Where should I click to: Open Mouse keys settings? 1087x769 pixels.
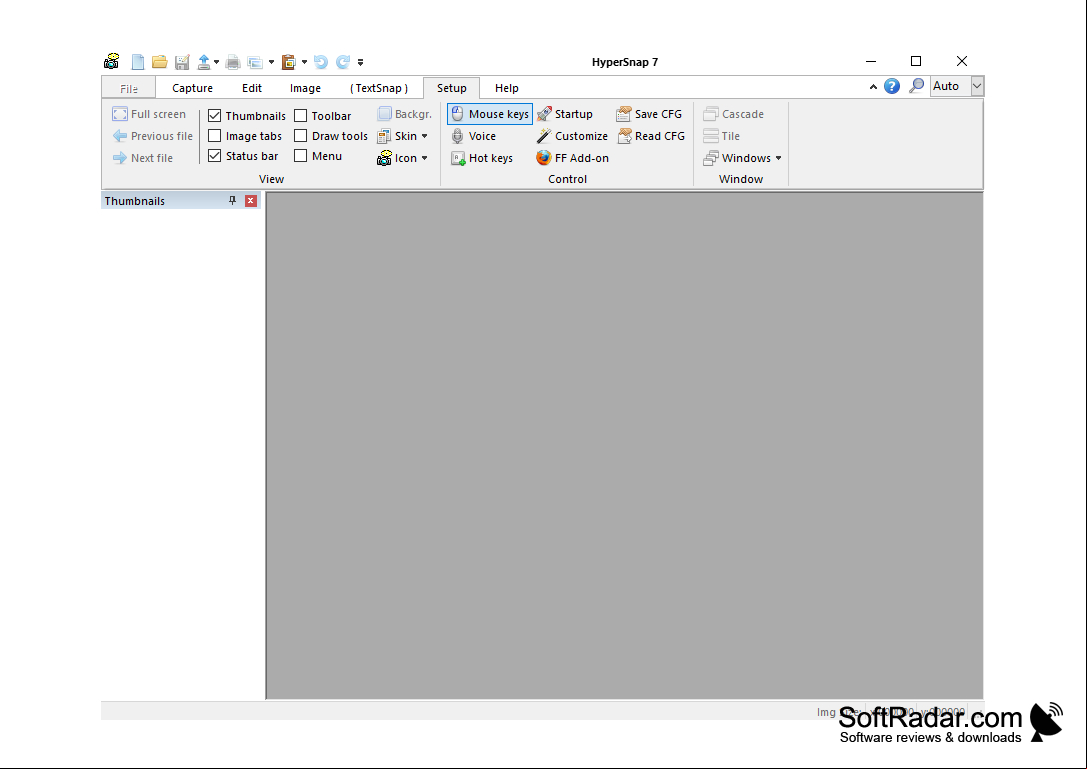click(490, 114)
